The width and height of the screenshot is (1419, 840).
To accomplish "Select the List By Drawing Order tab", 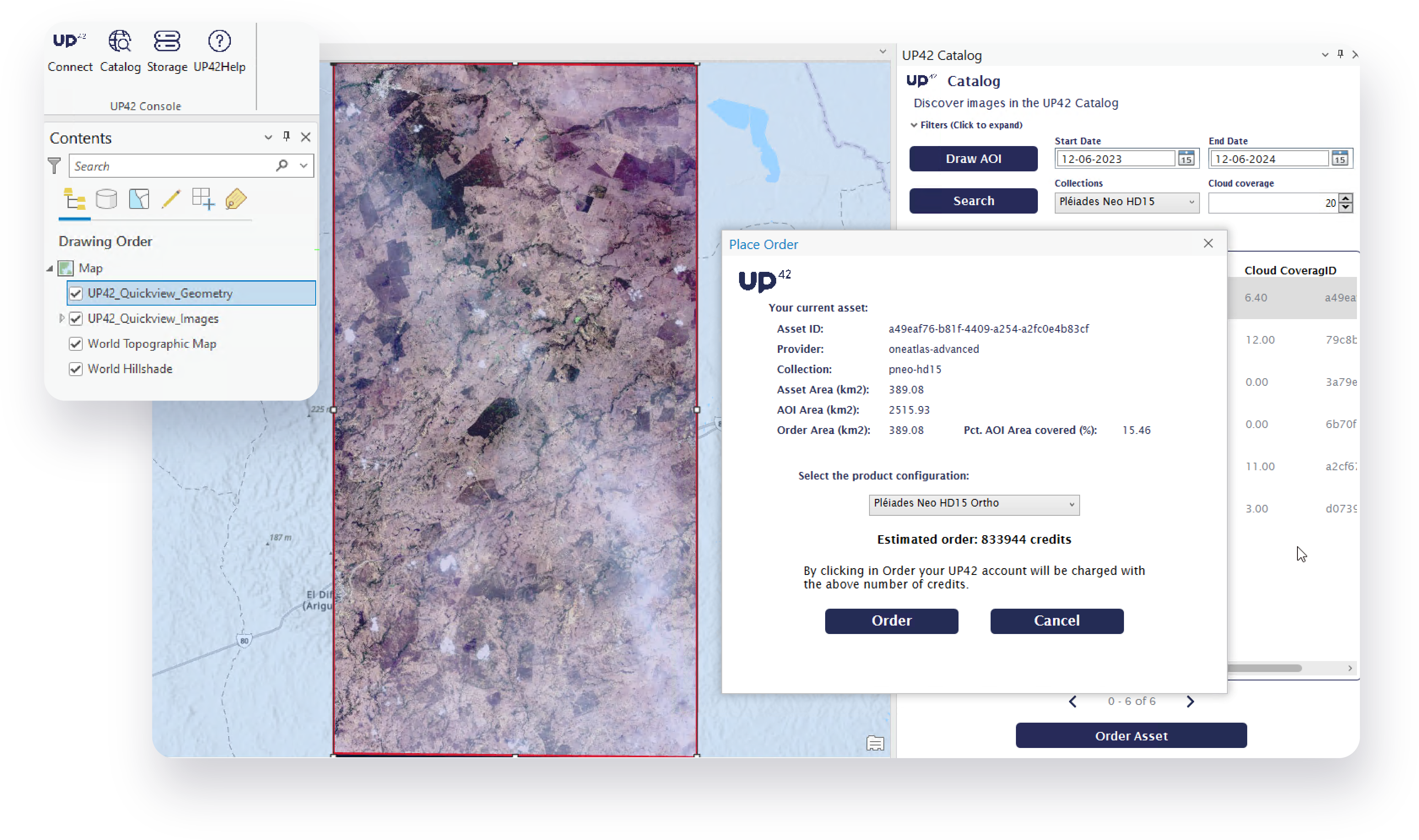I will (74, 199).
